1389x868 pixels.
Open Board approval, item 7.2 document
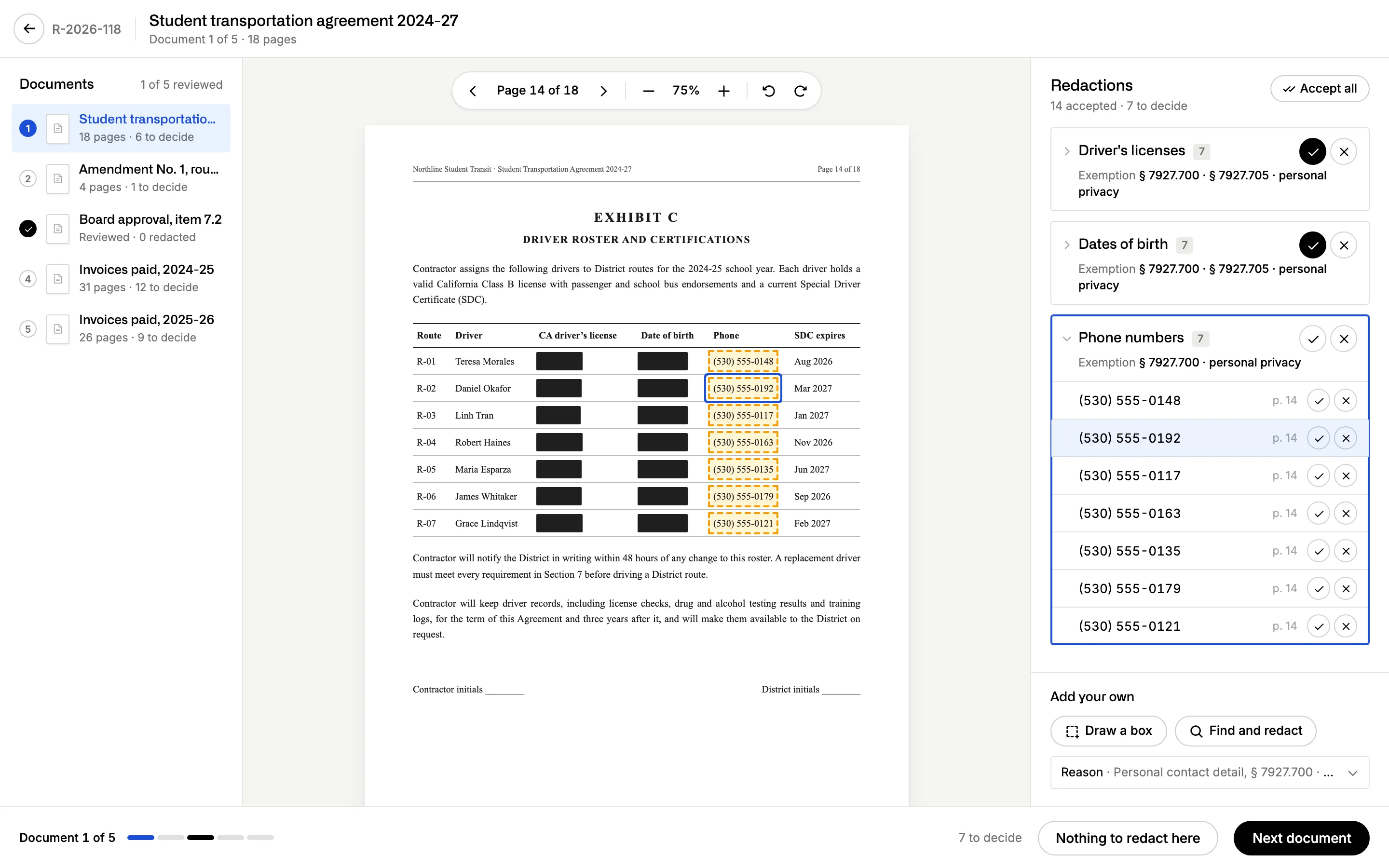point(121,228)
